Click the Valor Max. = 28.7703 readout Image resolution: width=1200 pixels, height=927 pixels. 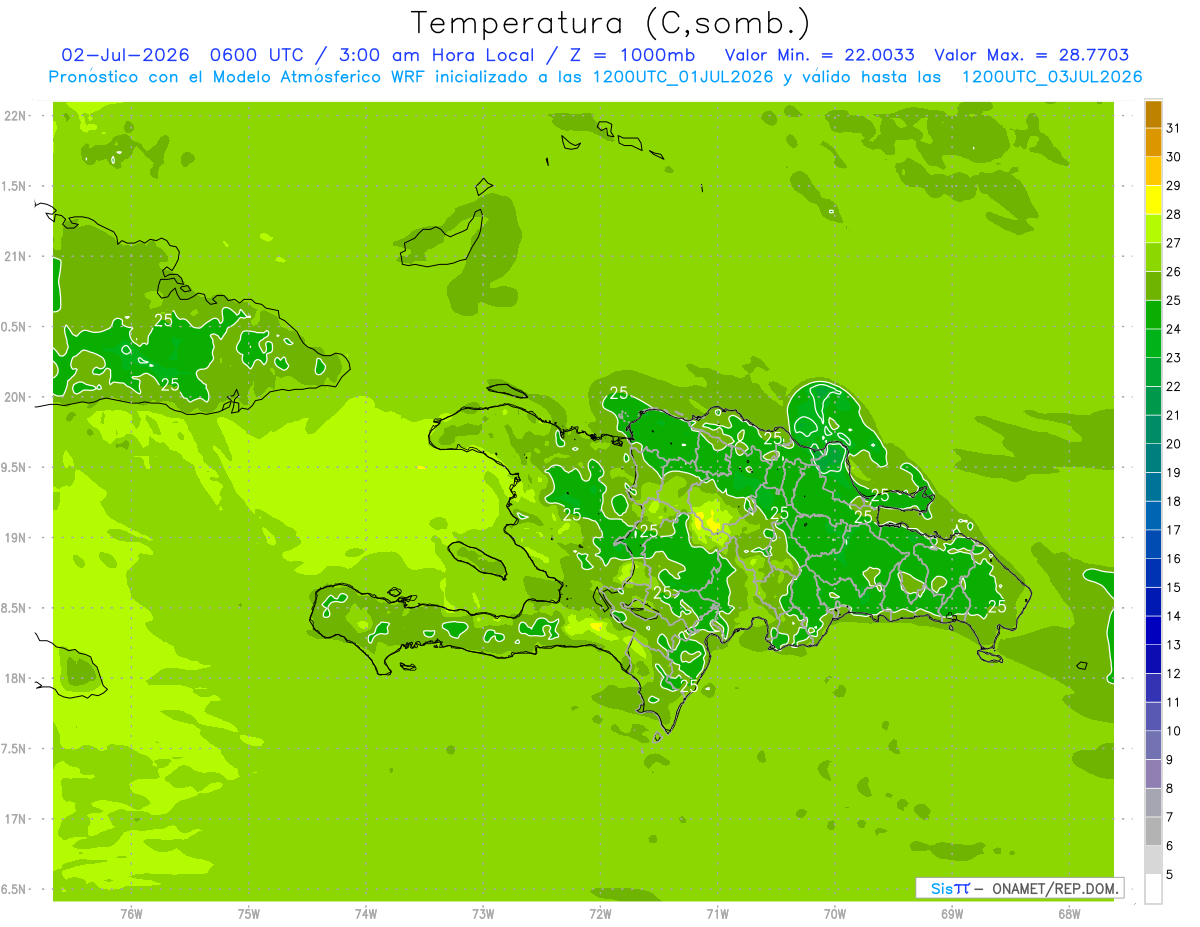(1032, 55)
